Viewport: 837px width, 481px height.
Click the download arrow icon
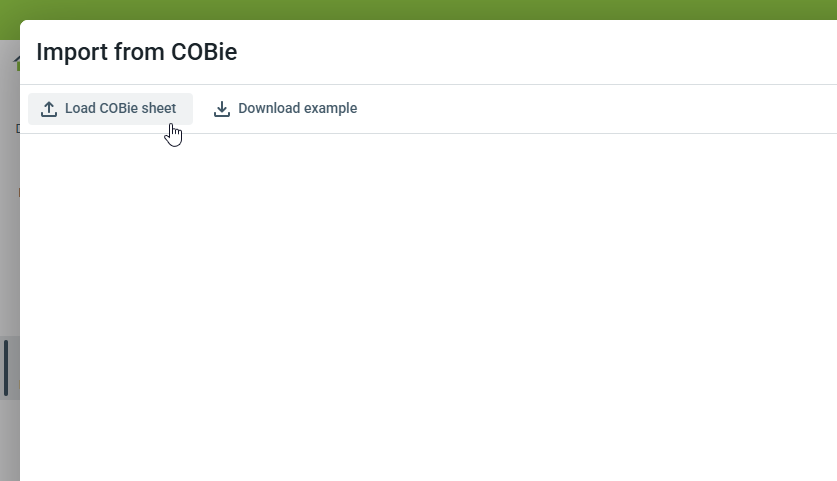(222, 106)
